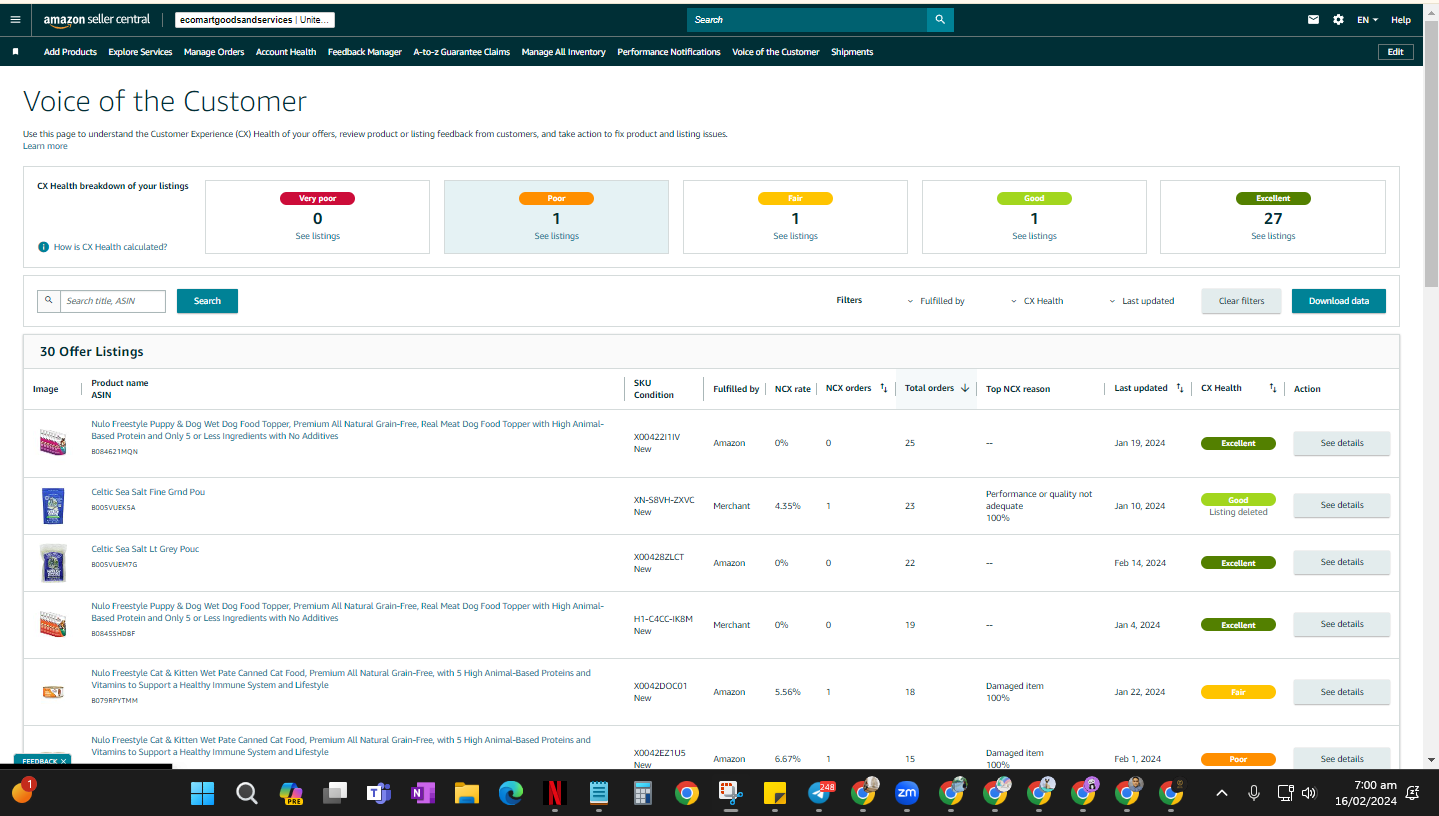The width and height of the screenshot is (1439, 816).
Task: Open Windows taskbar search
Action: (246, 793)
